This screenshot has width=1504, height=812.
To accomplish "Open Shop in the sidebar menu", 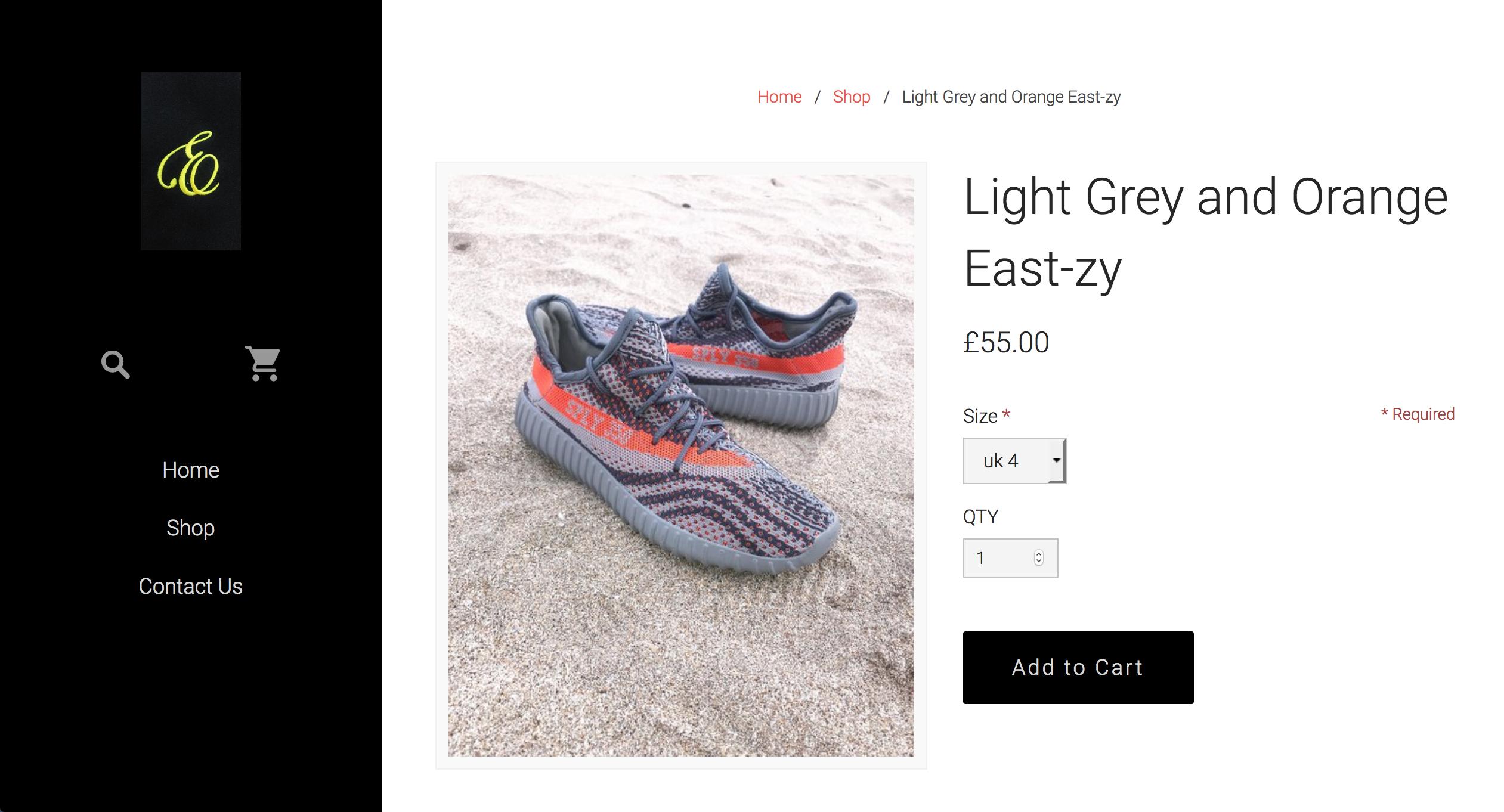I will [x=191, y=528].
